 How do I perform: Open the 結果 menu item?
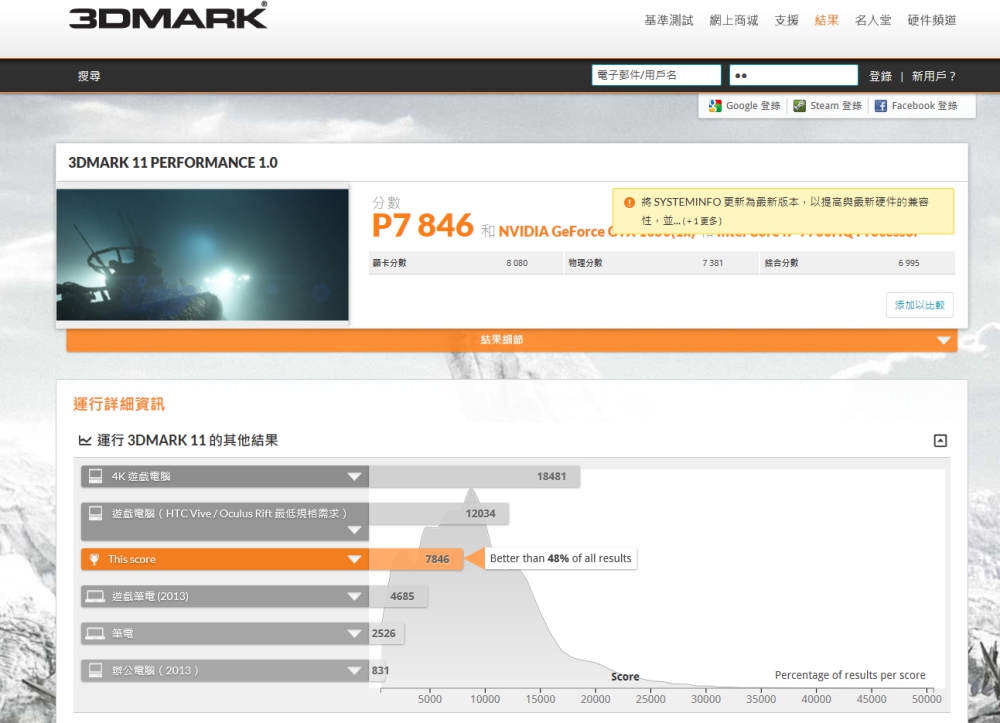[827, 20]
